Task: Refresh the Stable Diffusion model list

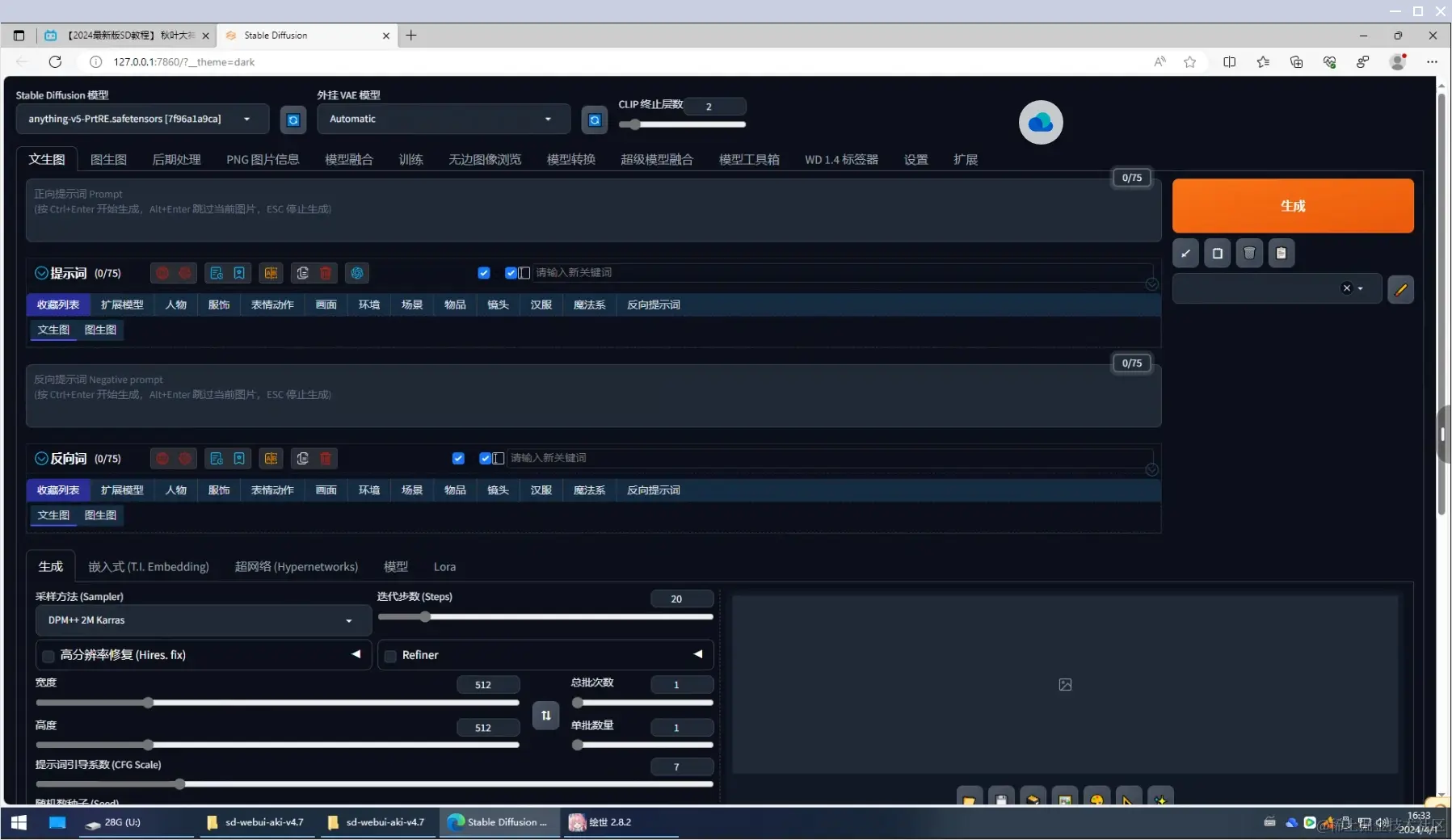Action: pos(293,120)
